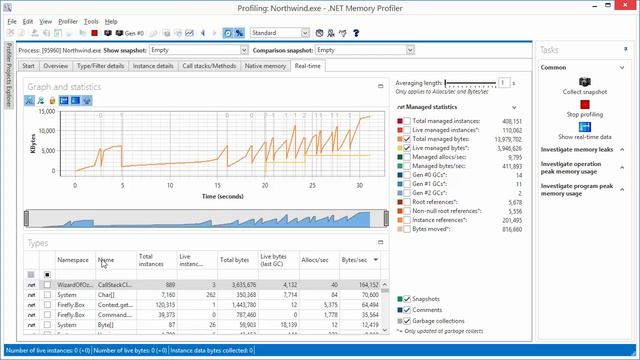Collapse the .net Managed statistics section
This screenshot has width=640, height=360.
[514, 107]
